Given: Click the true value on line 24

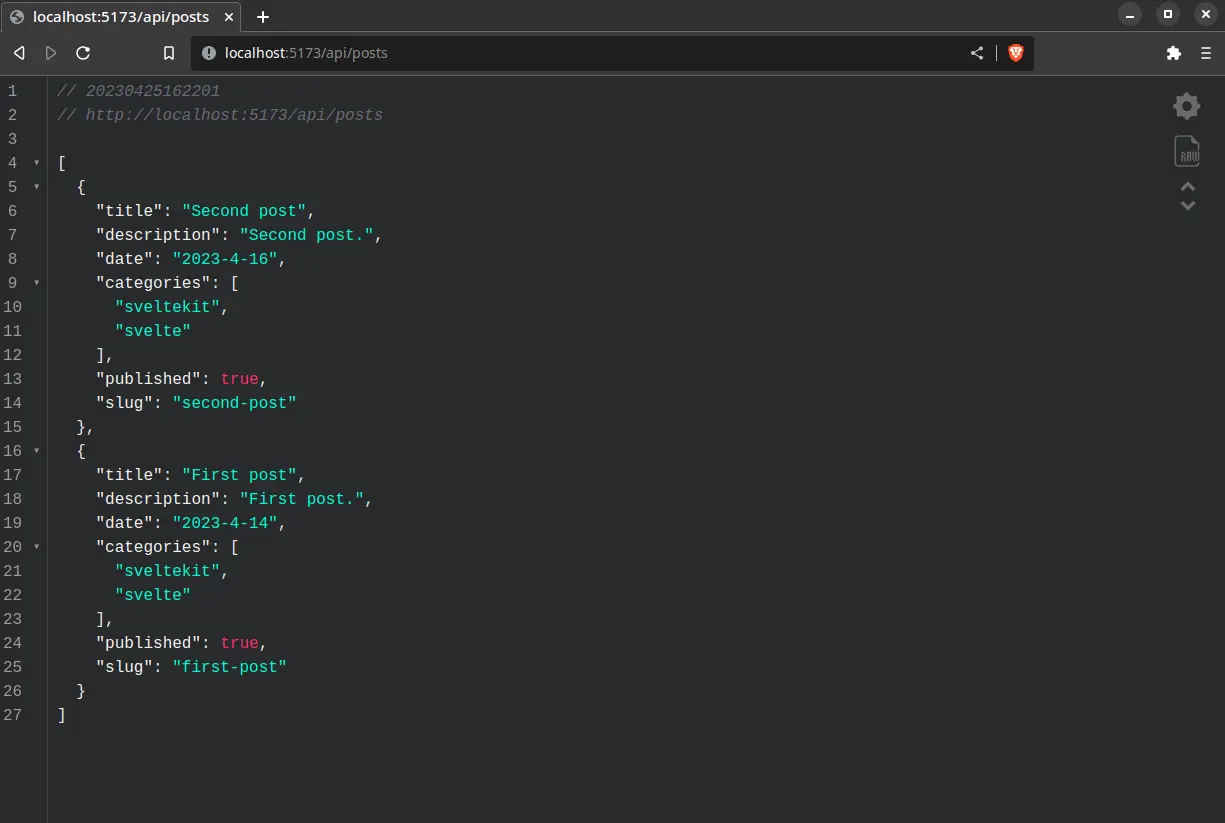Looking at the screenshot, I should pyautogui.click(x=240, y=643).
